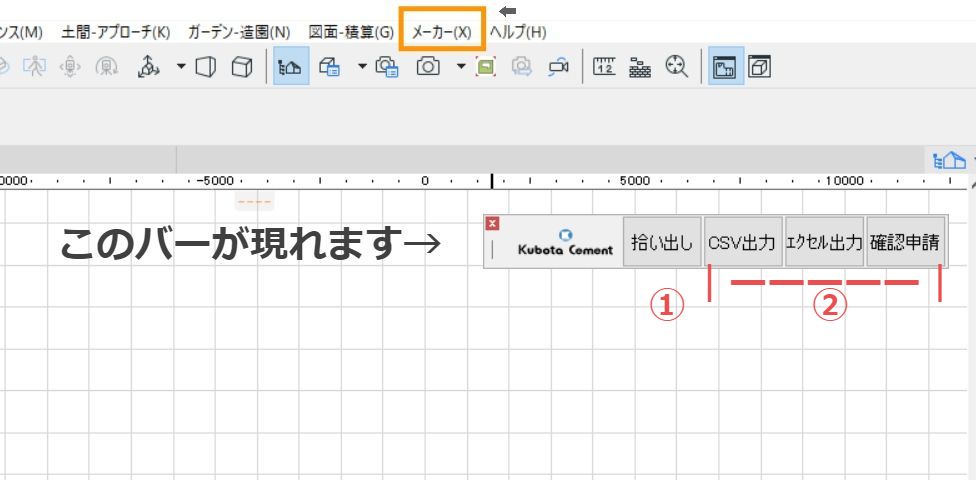Click the ruler measurement icon
Viewport: 976px width, 480px height.
coord(604,66)
